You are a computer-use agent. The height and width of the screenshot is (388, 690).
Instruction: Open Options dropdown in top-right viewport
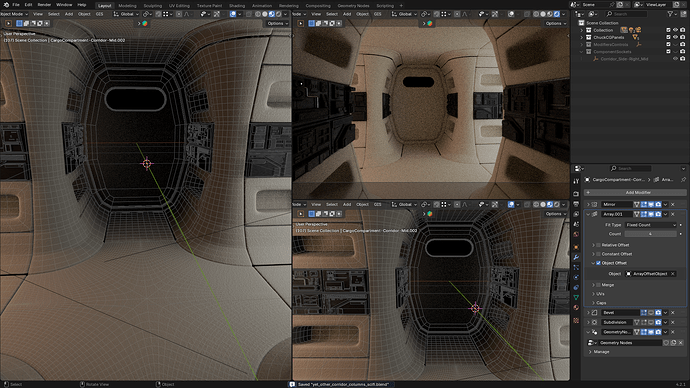pyautogui.click(x=555, y=23)
